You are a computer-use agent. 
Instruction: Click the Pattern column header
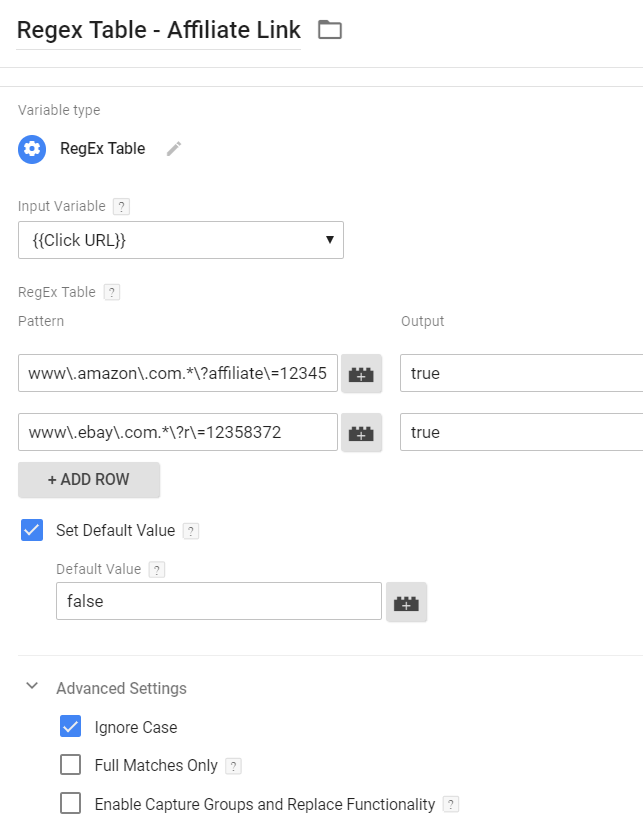click(x=41, y=321)
